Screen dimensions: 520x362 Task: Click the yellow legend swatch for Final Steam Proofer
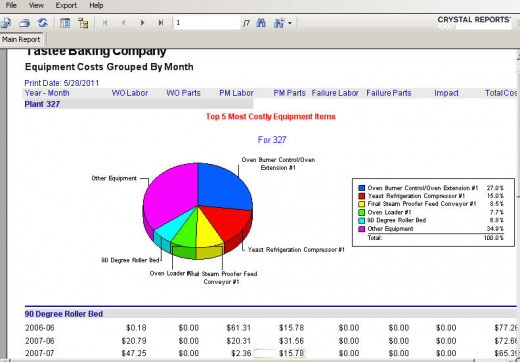[x=361, y=204]
